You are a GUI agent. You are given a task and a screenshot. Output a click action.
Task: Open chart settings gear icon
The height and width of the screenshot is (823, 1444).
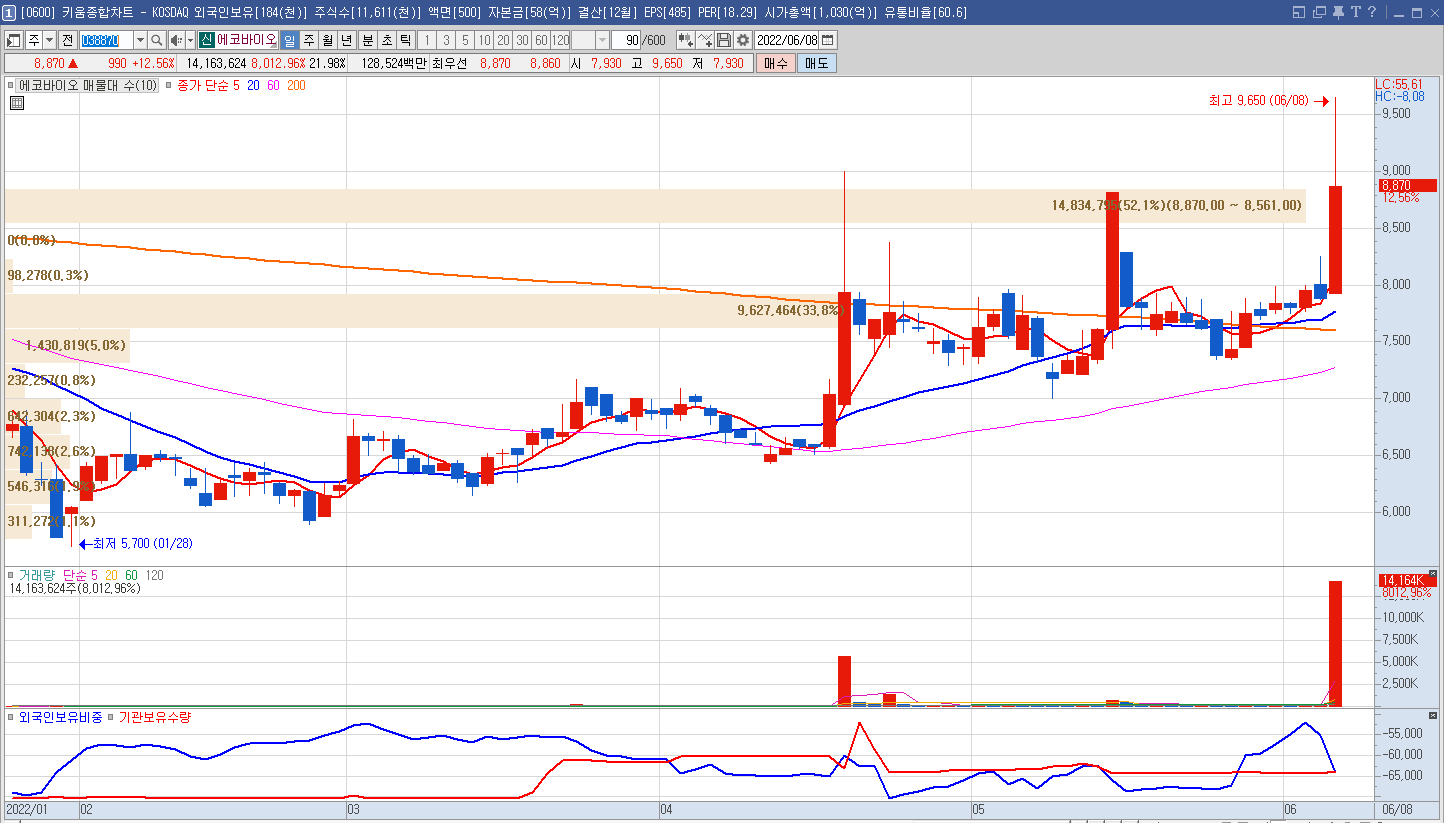tap(743, 40)
